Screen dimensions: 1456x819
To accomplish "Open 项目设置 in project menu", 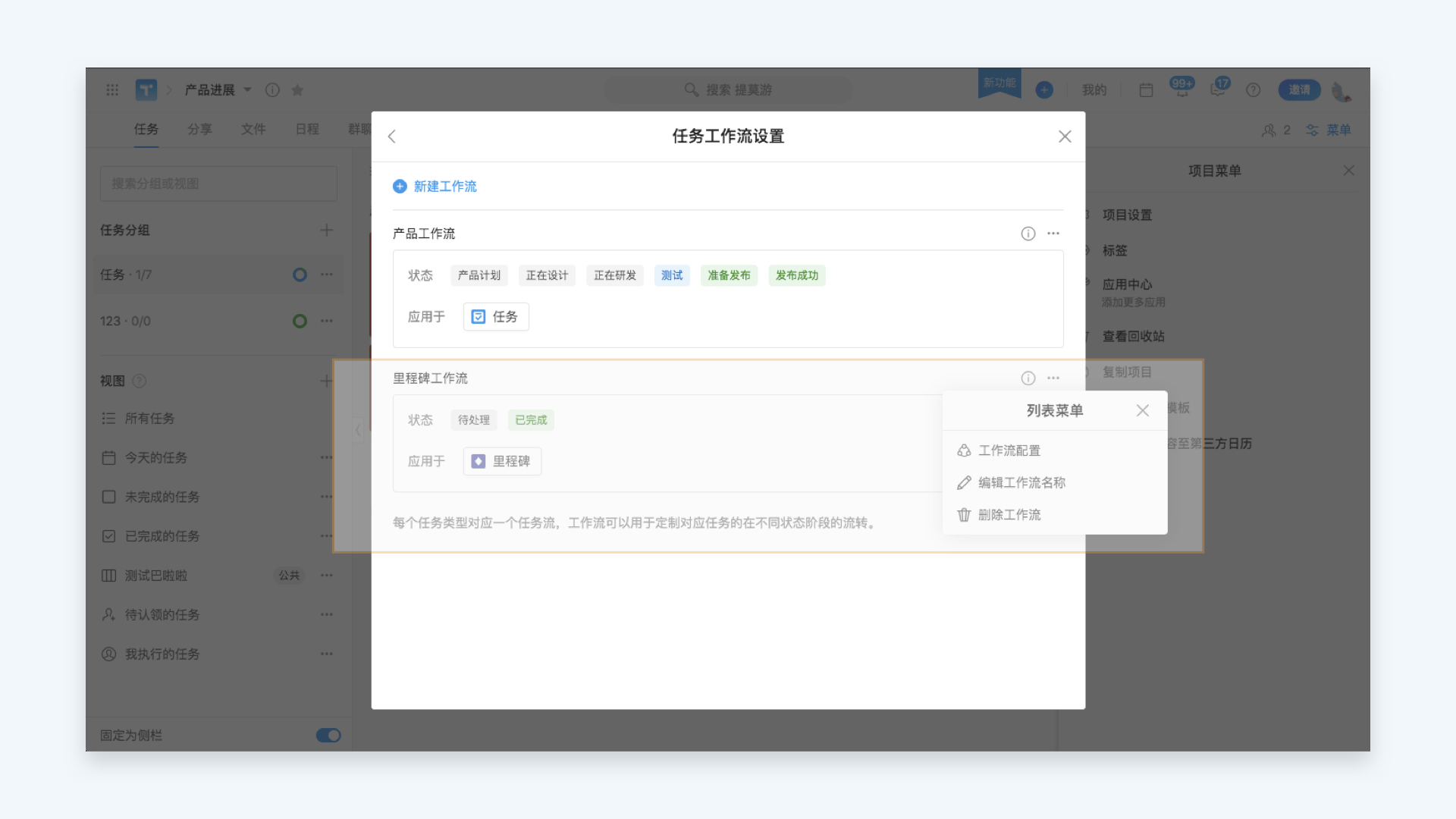I will [1127, 215].
